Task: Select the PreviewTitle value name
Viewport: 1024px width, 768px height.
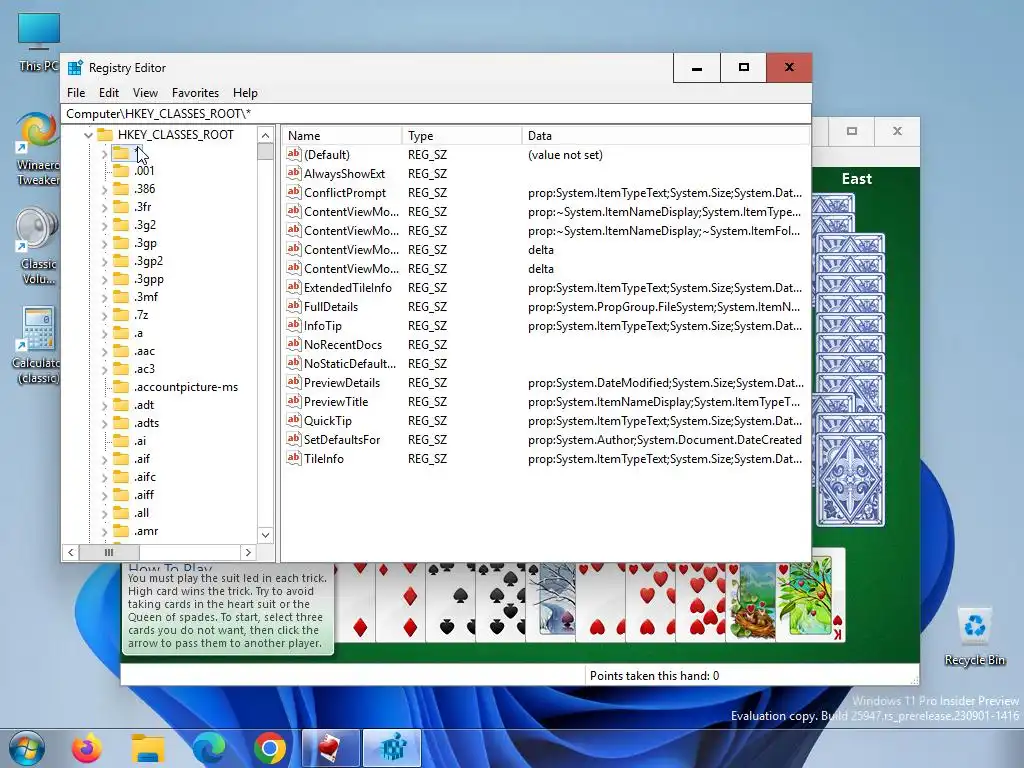Action: (336, 402)
